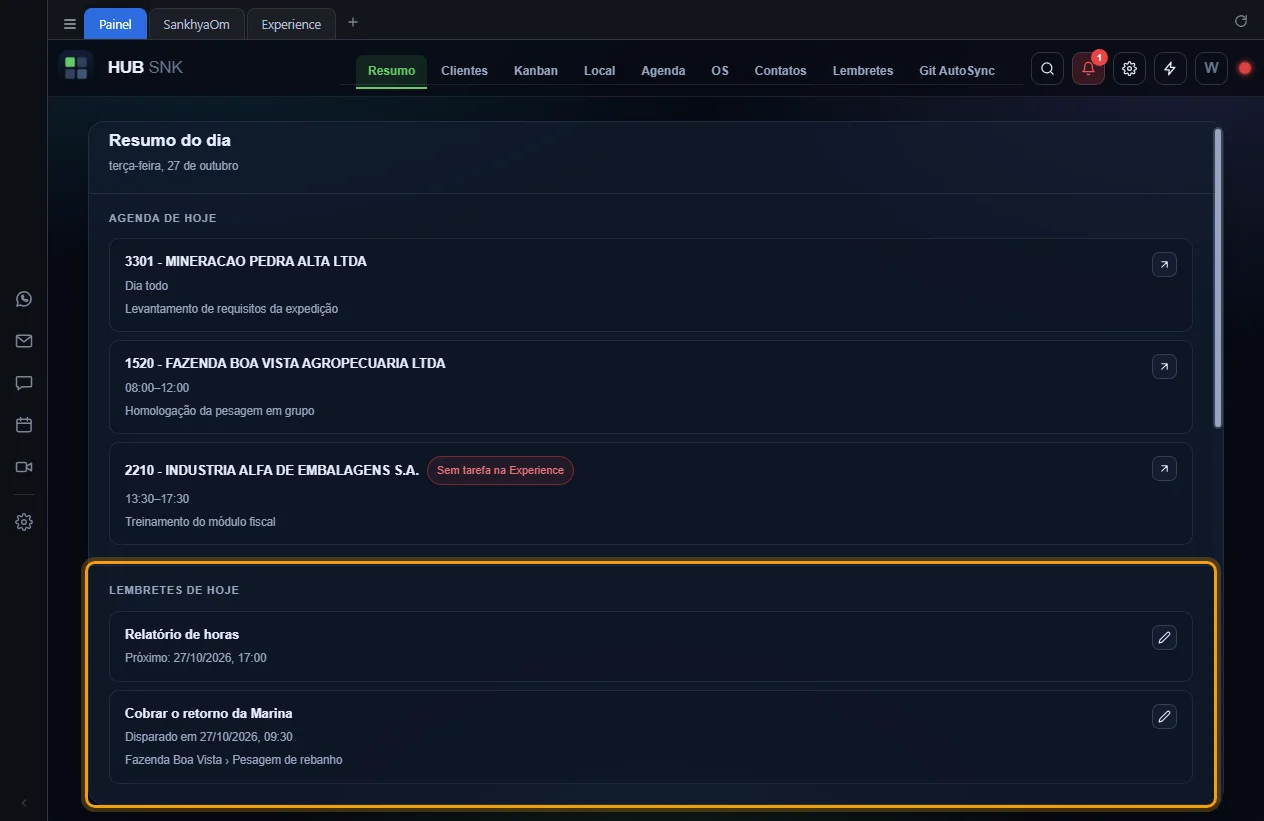The image size is (1264, 821).
Task: Click the lightning bolt quick actions icon
Action: point(1170,69)
